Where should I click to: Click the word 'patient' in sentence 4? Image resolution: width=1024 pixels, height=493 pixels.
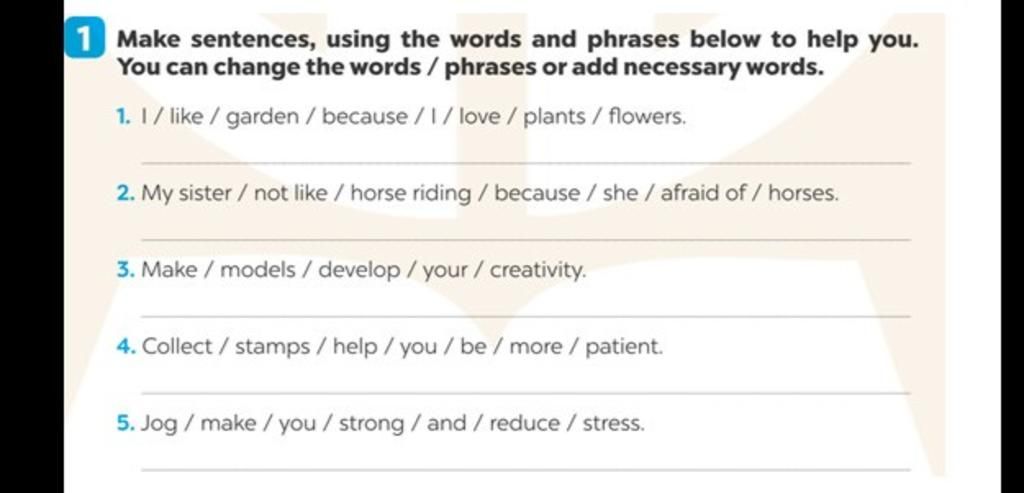tap(624, 347)
